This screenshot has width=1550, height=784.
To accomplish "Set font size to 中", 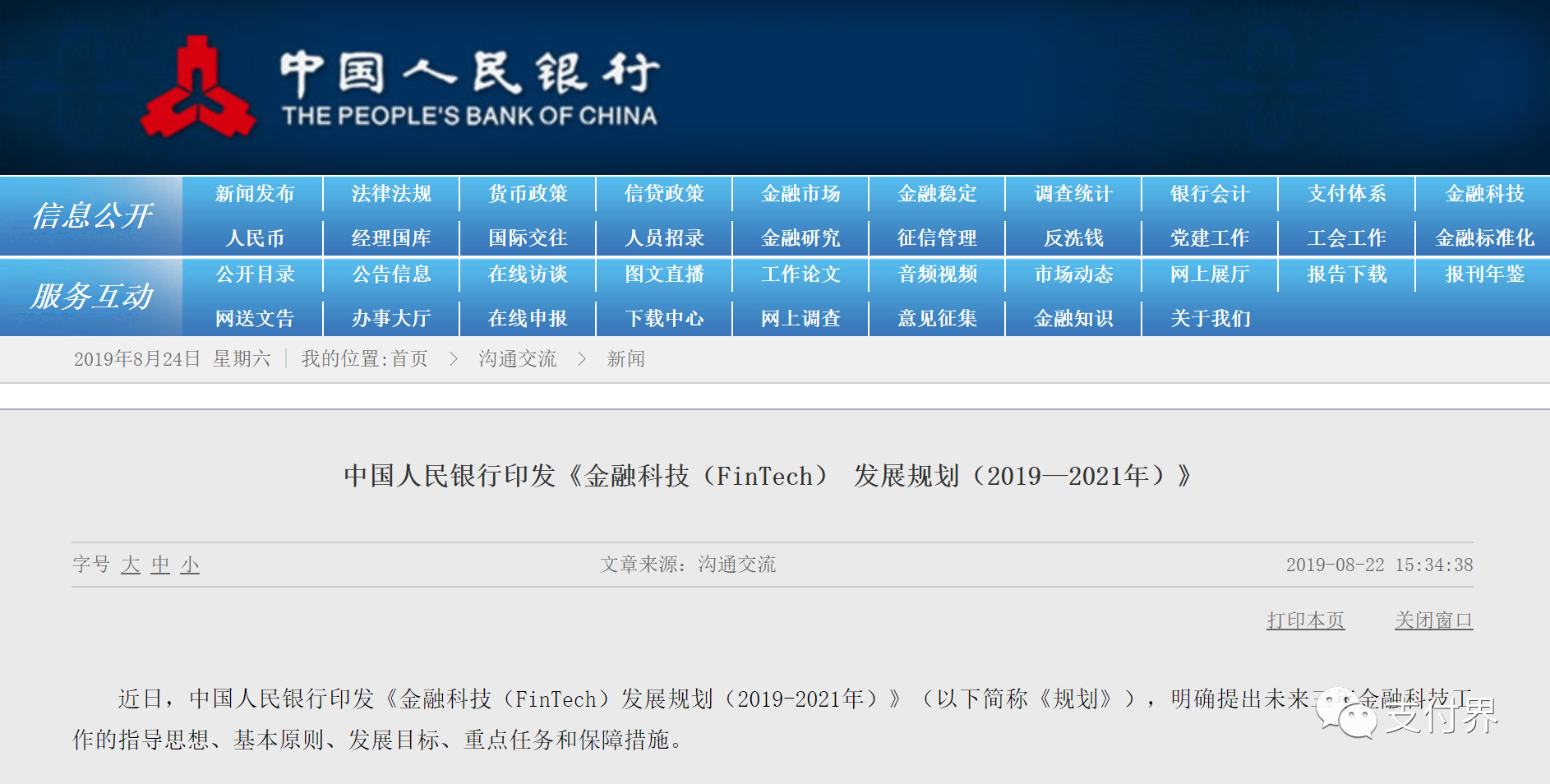I will (160, 565).
